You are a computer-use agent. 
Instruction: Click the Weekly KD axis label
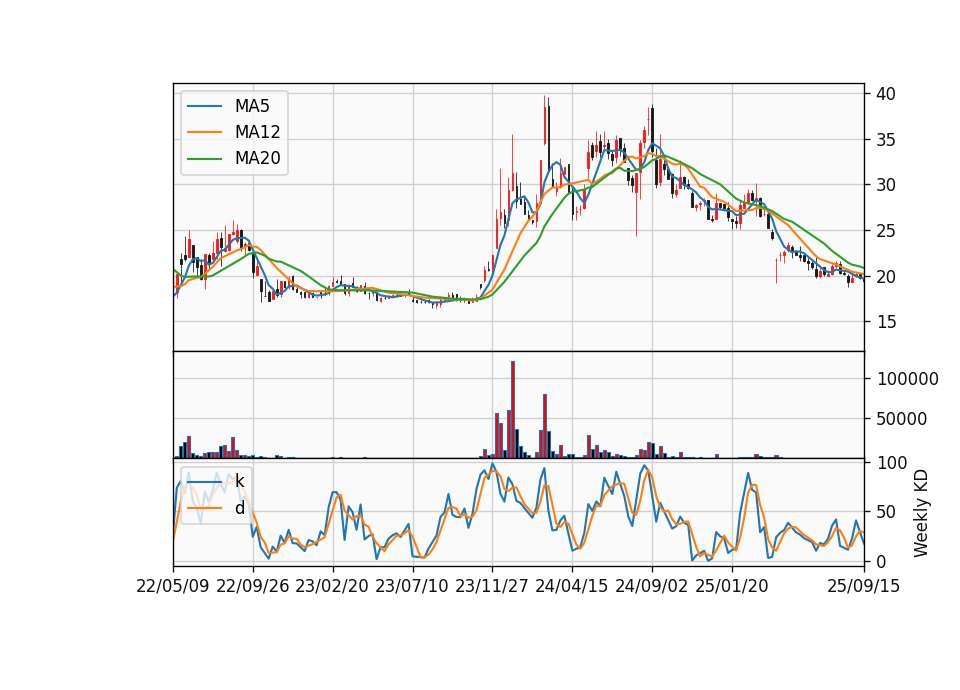point(921,513)
